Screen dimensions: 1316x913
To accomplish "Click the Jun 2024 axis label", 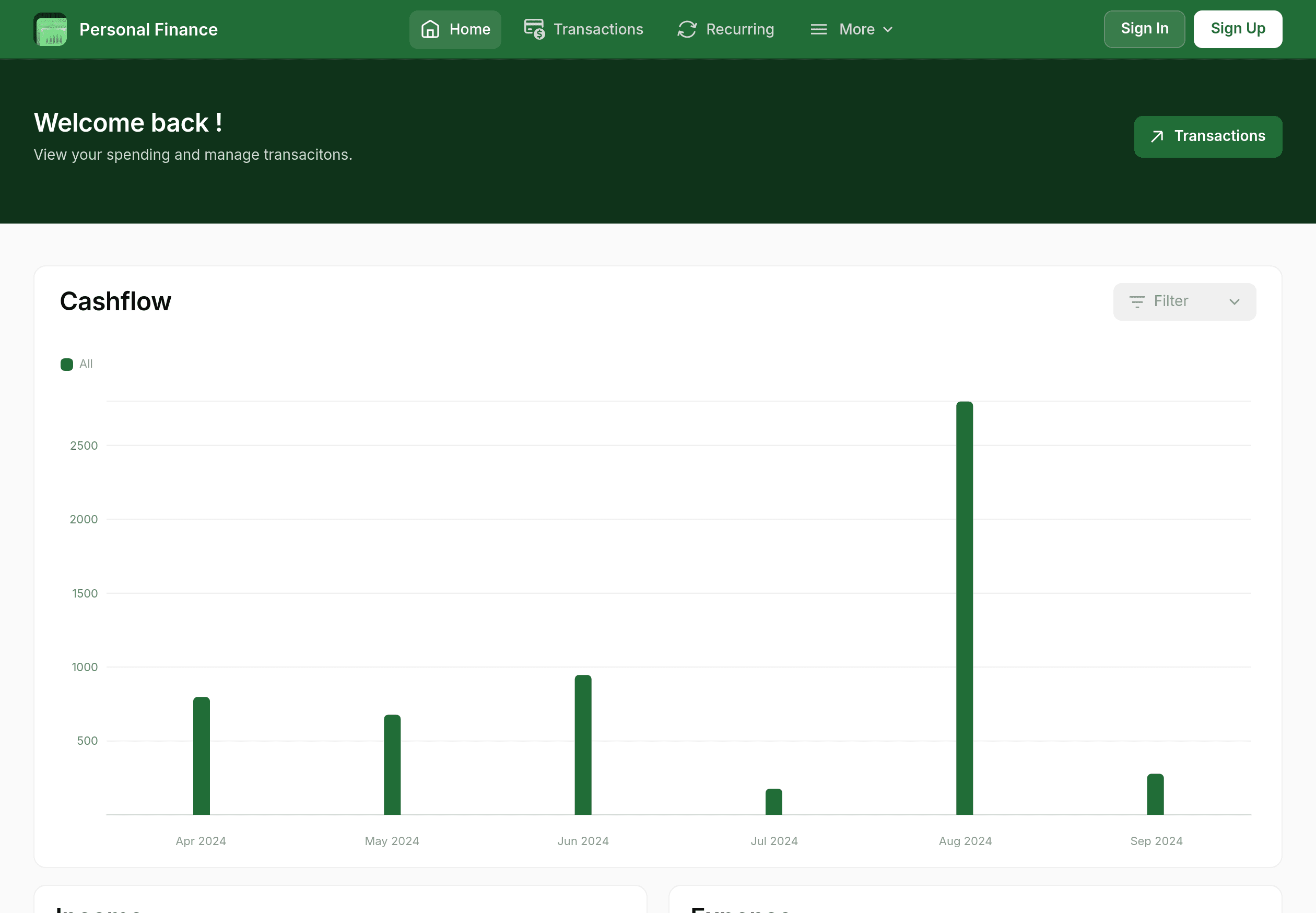I will [583, 841].
